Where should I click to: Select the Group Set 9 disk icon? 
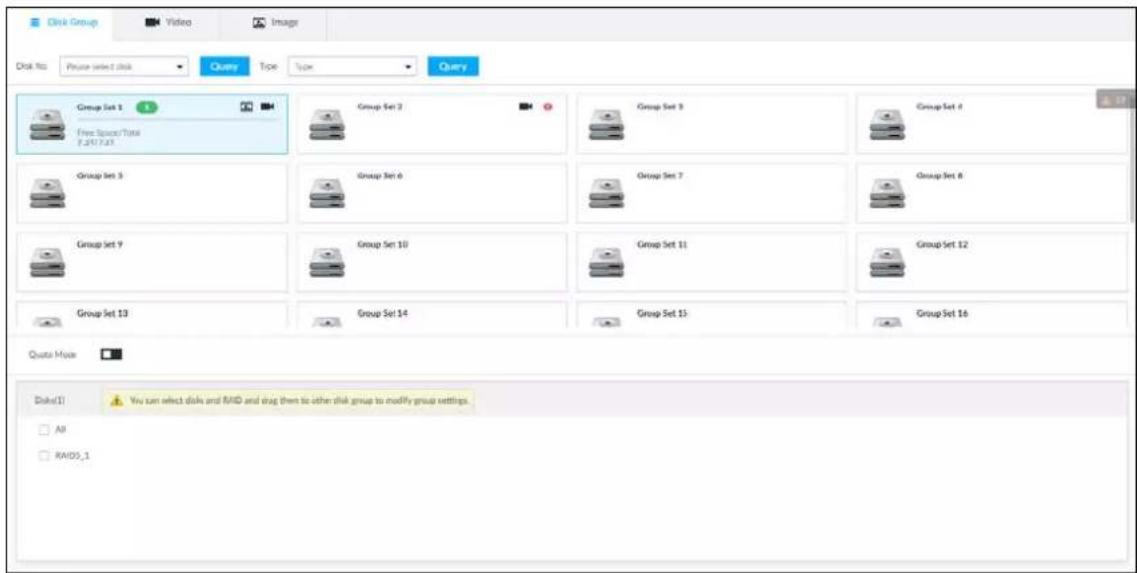point(47,262)
